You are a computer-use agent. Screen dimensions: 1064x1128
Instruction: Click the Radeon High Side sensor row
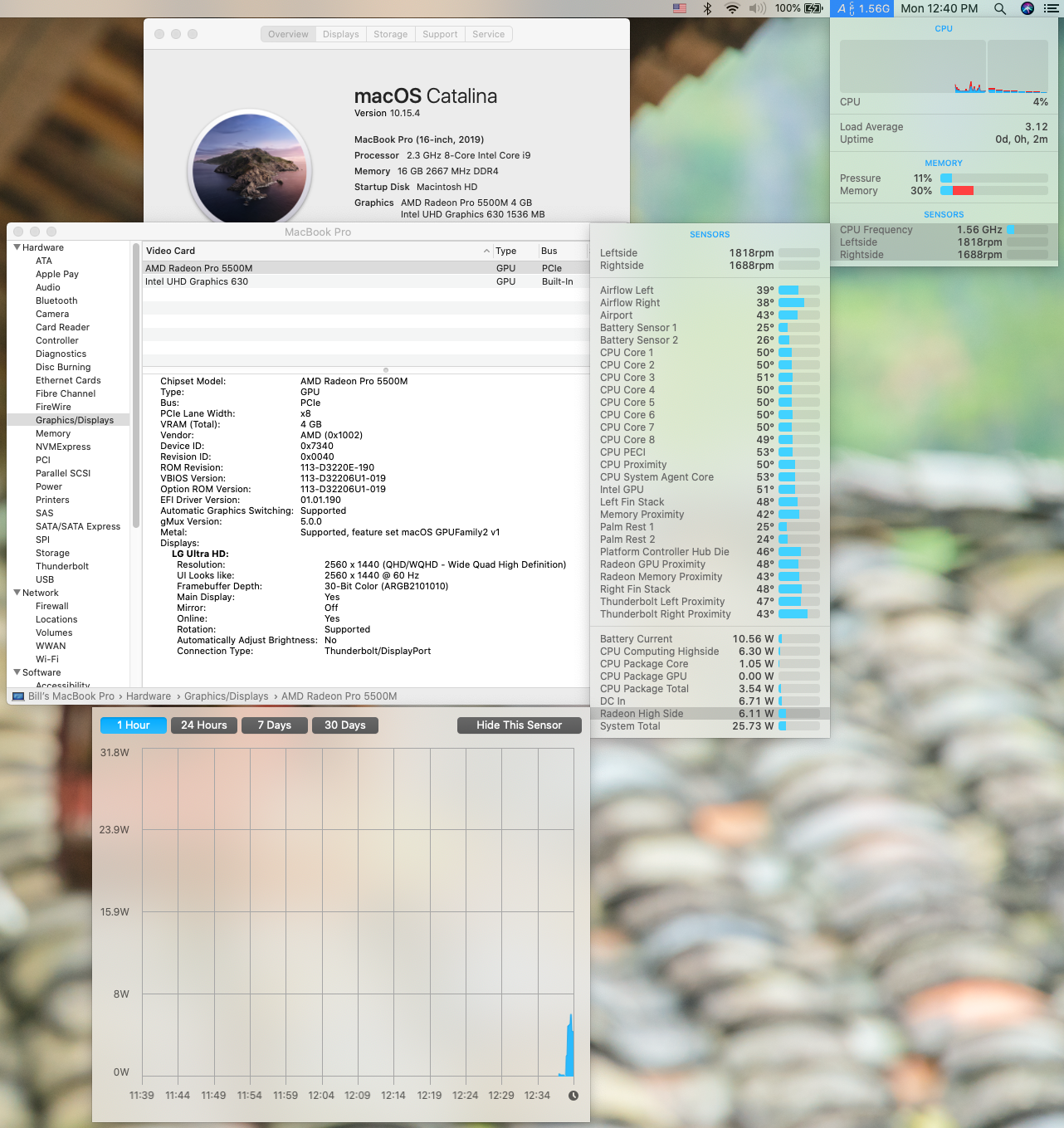pos(710,714)
